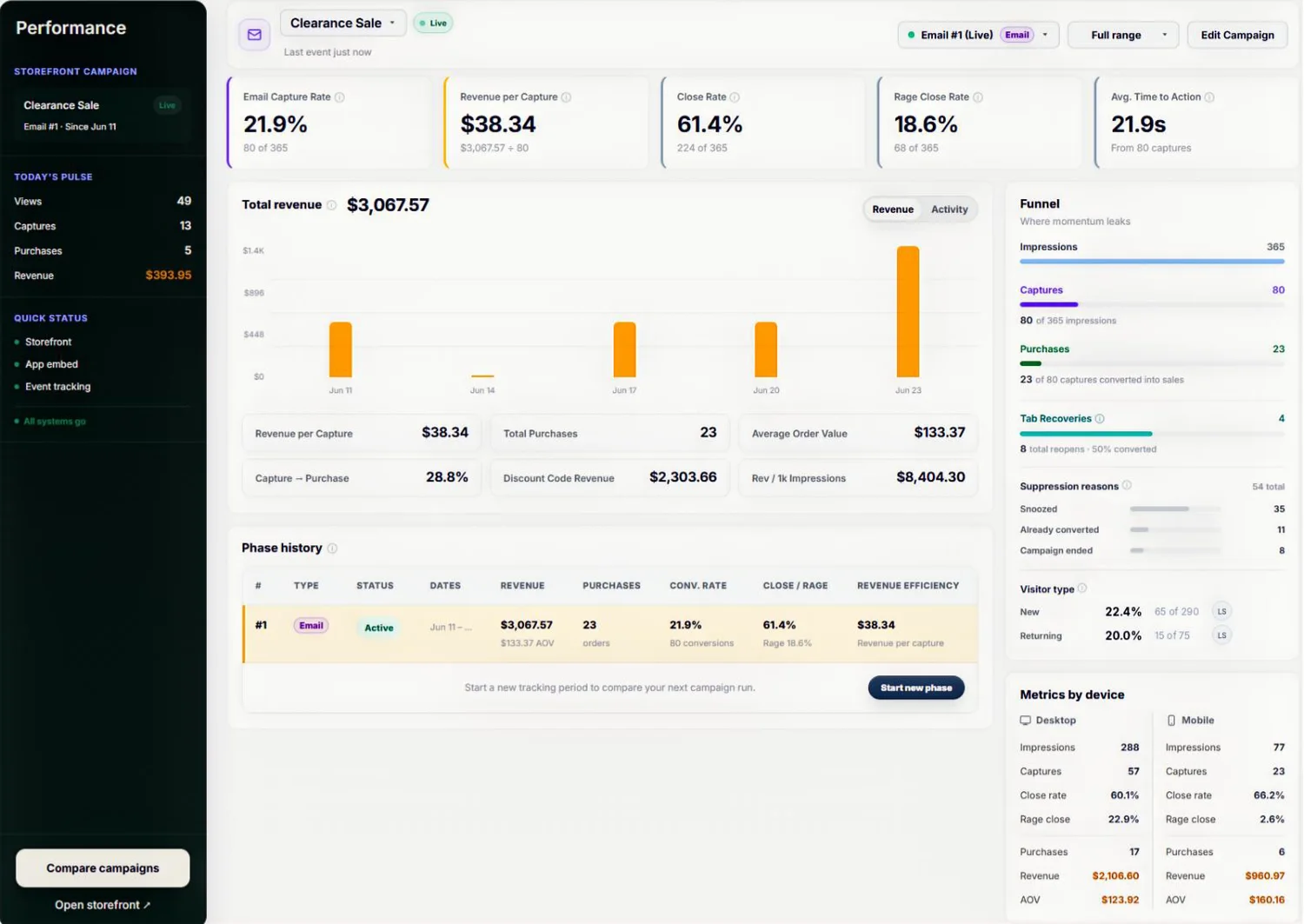Click the Desktop monitor icon
This screenshot has height=924, width=1304.
tap(1026, 721)
